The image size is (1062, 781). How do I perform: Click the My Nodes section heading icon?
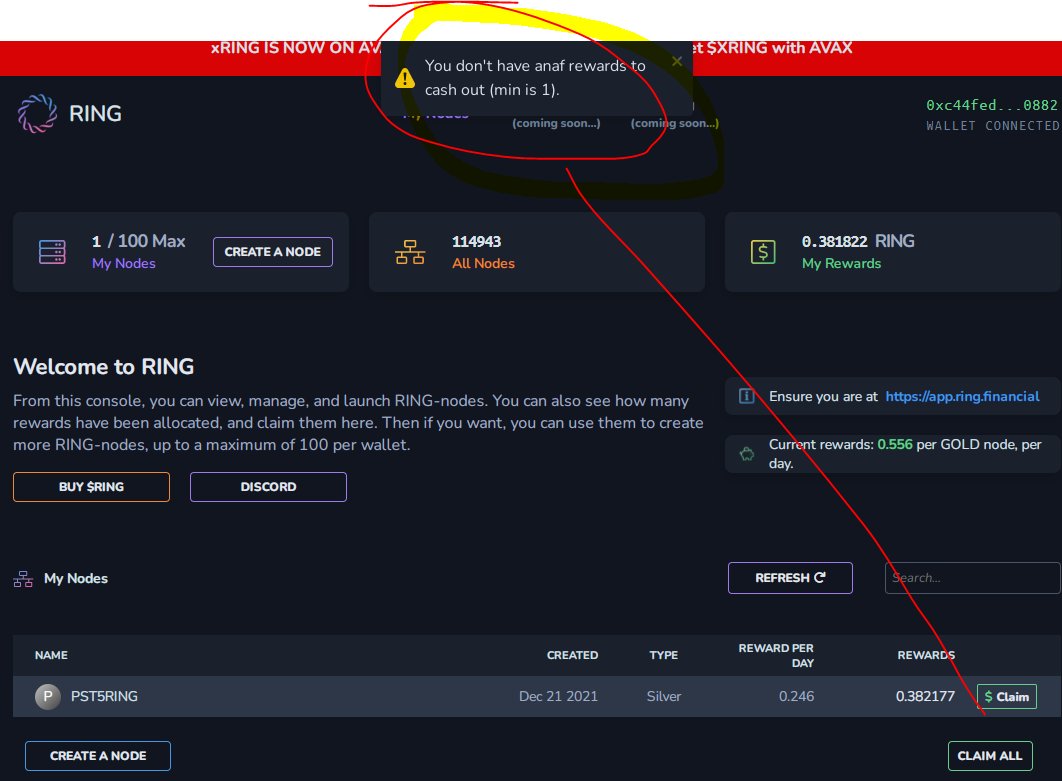pyautogui.click(x=23, y=579)
